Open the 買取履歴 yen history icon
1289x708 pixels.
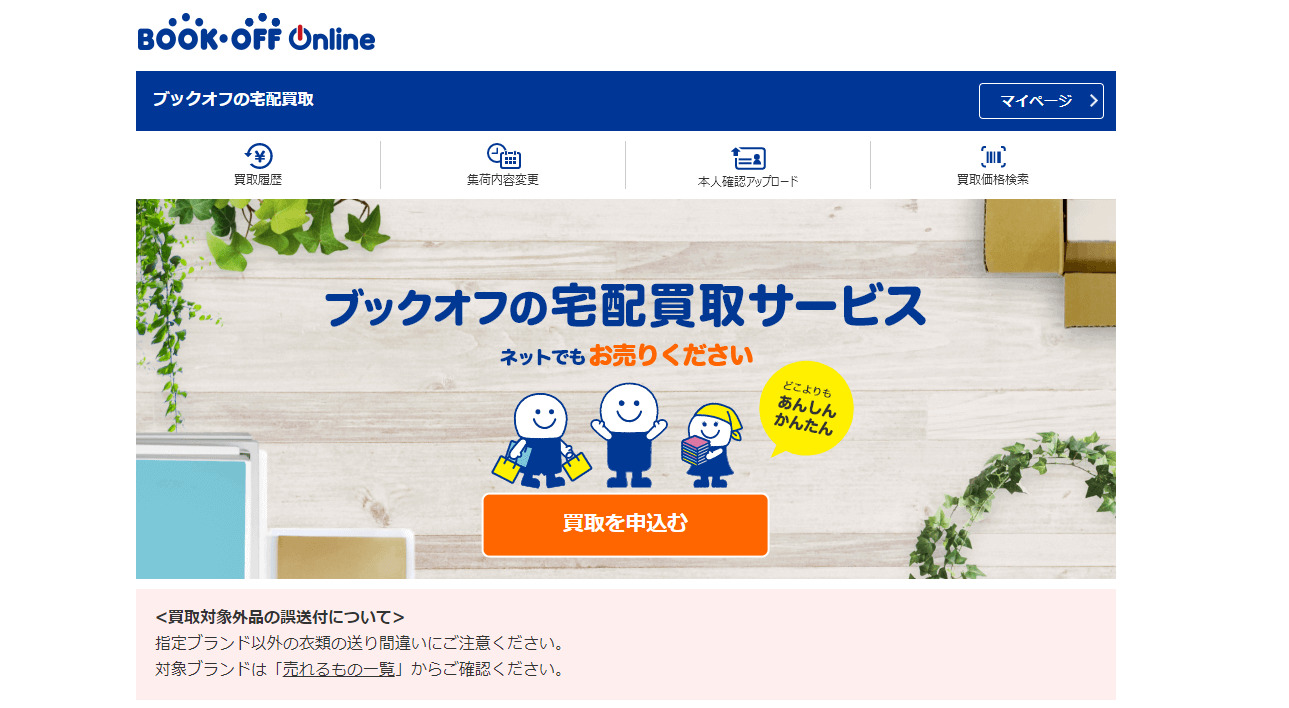258,156
